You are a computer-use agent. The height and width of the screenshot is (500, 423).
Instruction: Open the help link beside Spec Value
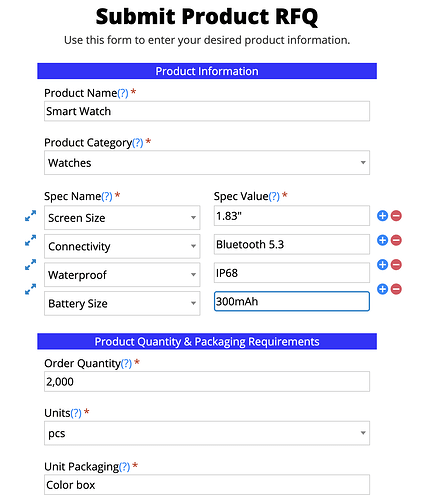coord(274,196)
